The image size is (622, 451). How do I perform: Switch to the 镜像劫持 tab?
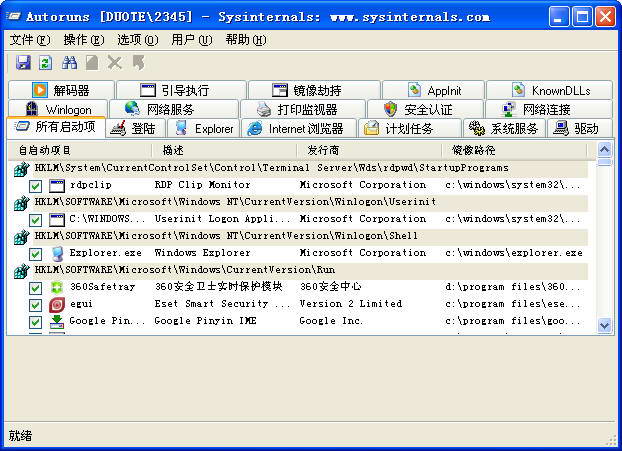tap(314, 90)
